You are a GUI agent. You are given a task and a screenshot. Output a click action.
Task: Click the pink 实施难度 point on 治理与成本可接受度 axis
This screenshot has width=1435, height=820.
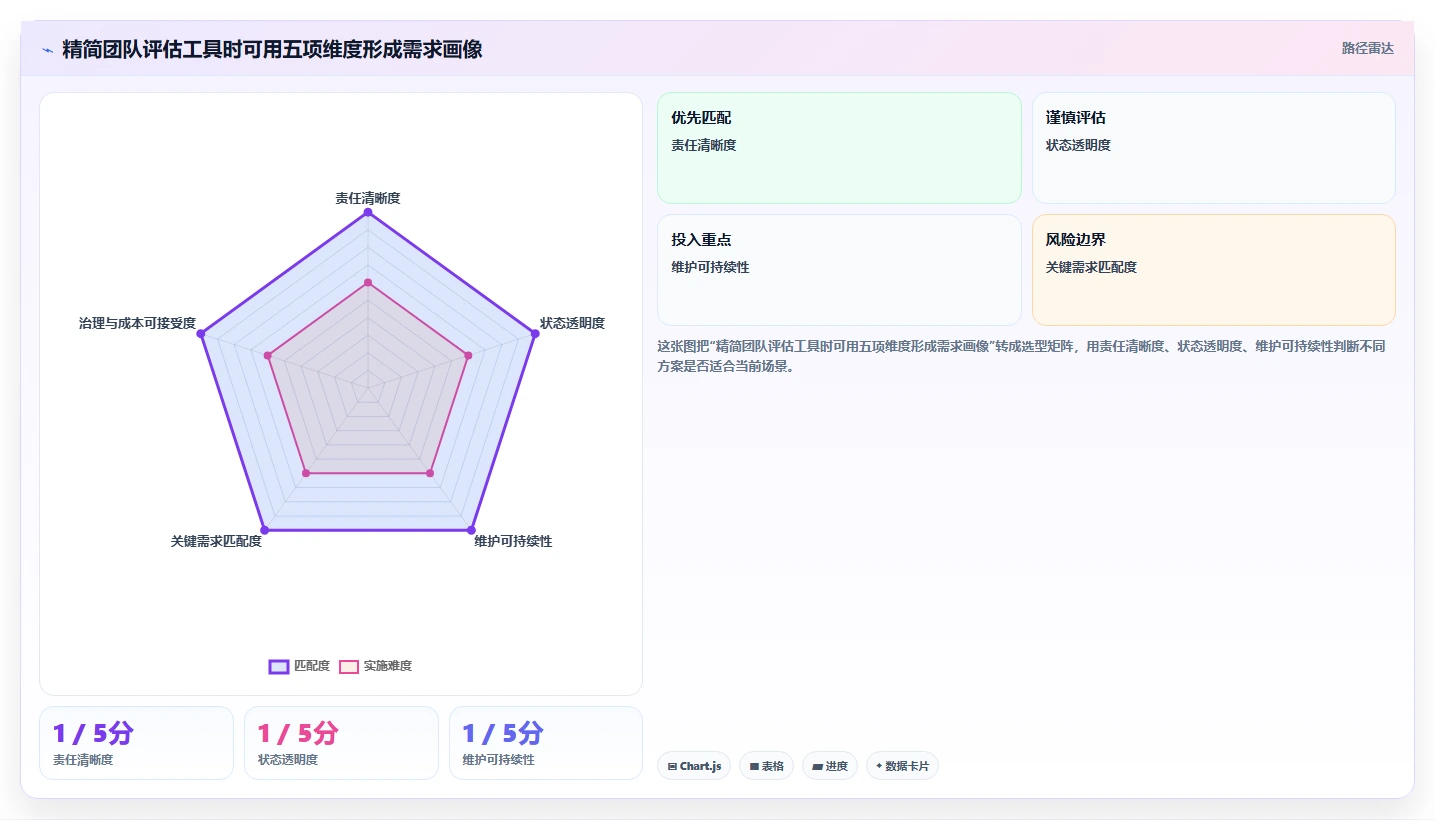268,355
